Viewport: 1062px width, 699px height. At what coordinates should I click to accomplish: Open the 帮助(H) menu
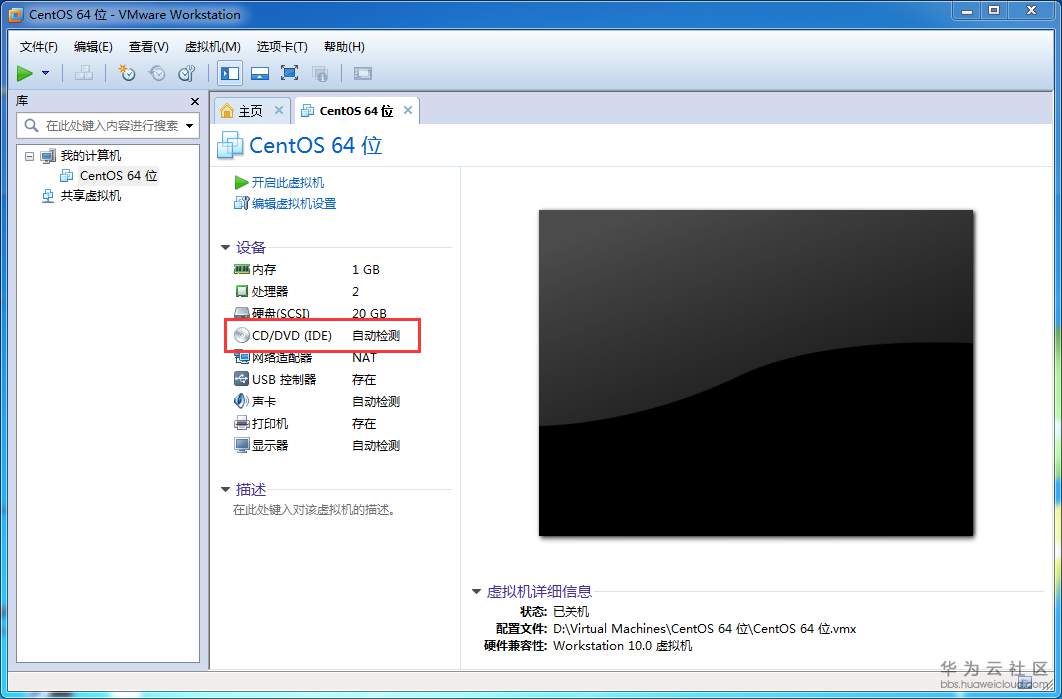(x=344, y=47)
